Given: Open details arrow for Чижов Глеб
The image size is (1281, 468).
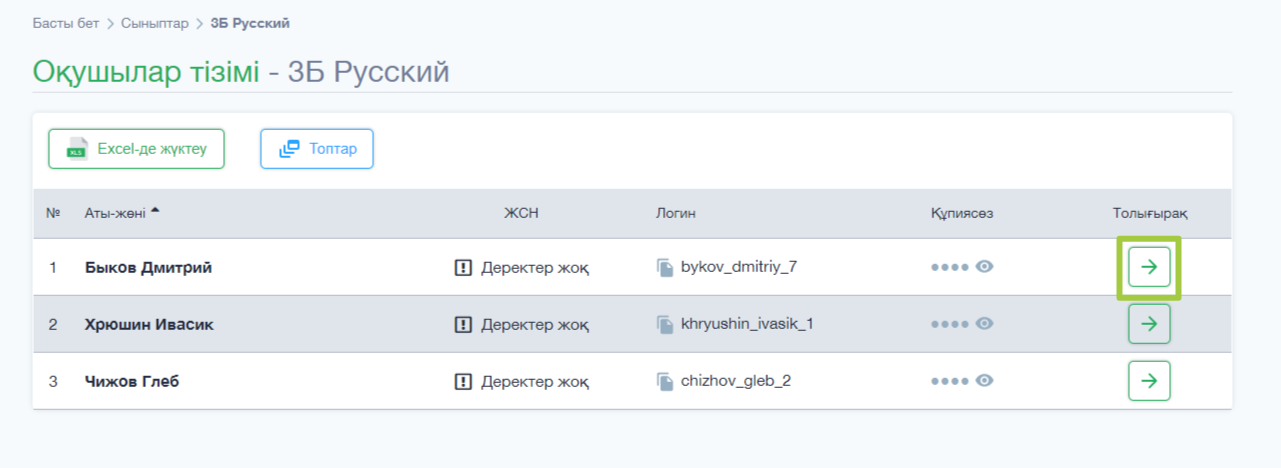Looking at the screenshot, I should (1149, 381).
